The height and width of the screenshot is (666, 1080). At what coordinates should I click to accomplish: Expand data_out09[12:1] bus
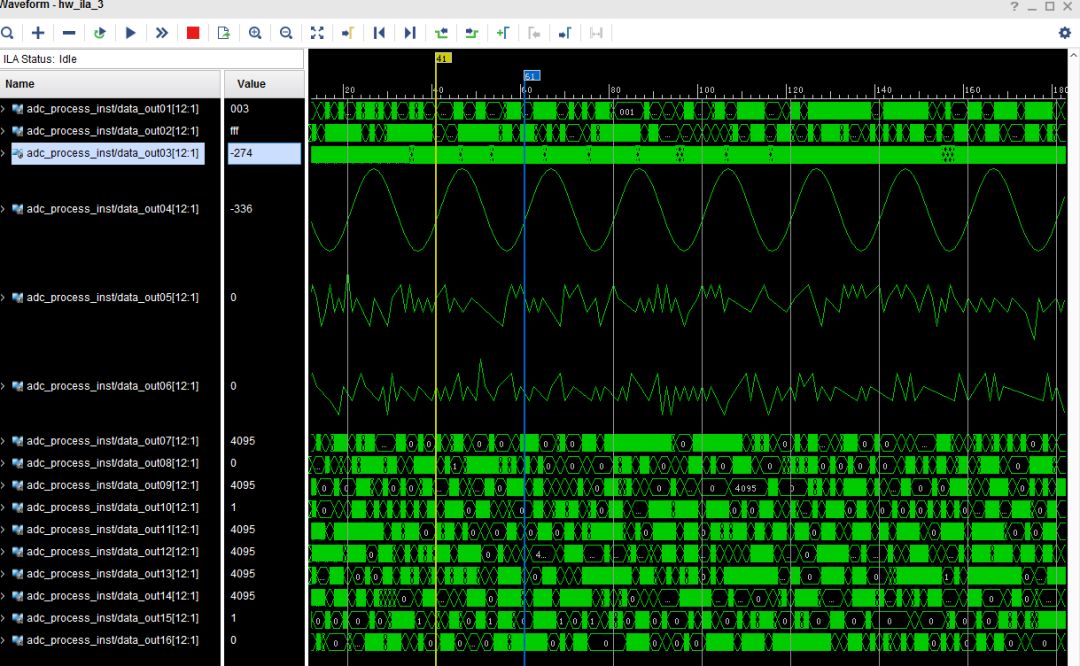[x=3, y=485]
